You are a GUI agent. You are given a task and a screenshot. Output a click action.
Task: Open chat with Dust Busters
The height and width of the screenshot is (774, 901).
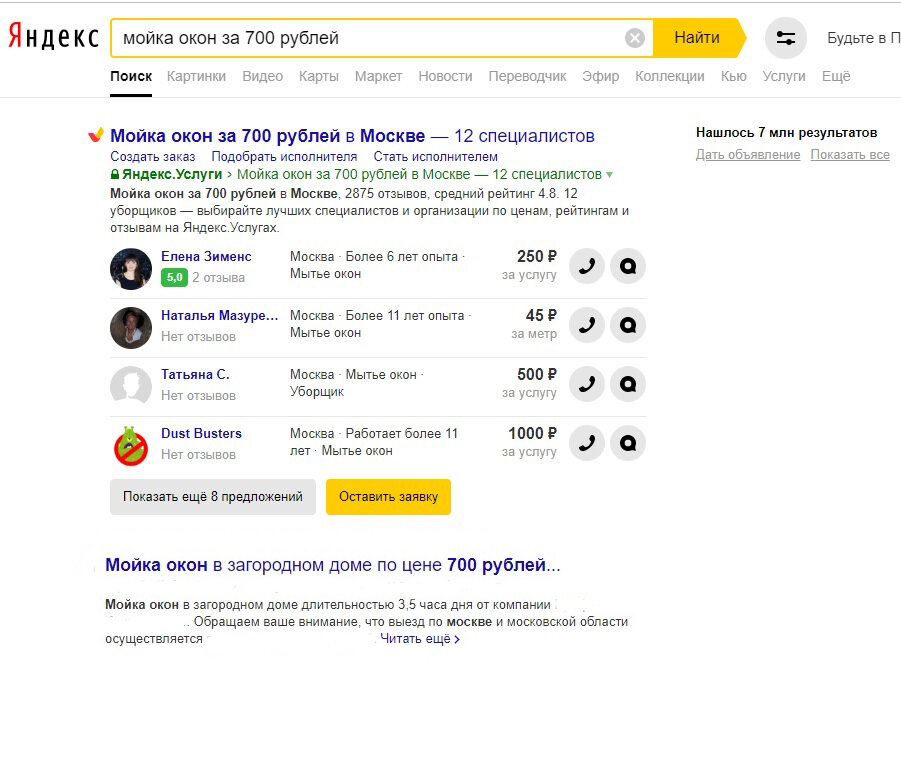[628, 443]
